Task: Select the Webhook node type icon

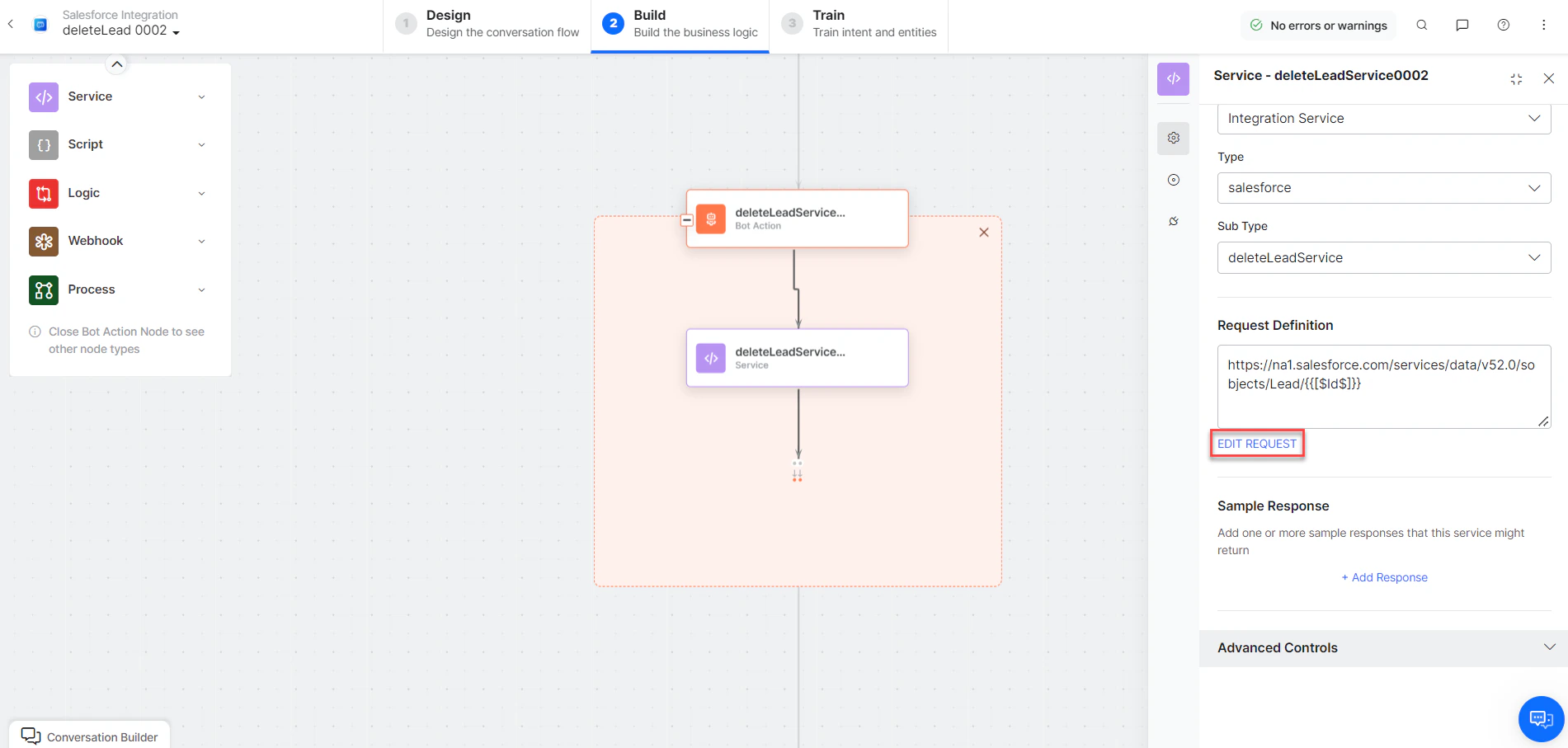Action: point(43,241)
